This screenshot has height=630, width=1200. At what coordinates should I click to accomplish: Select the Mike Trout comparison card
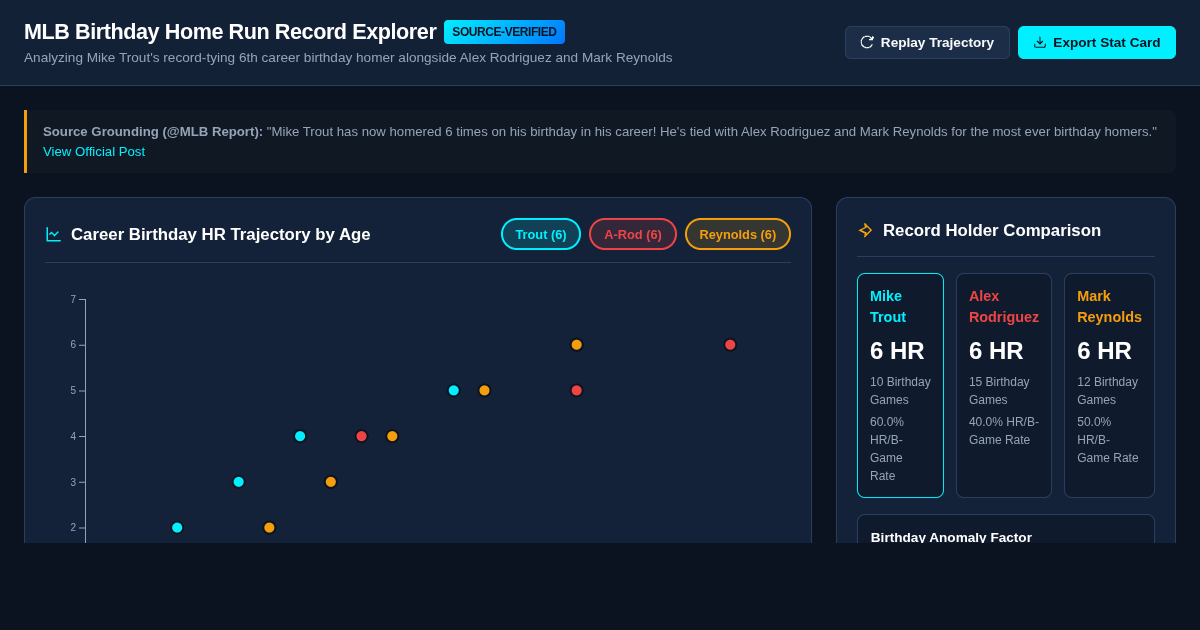coord(900,385)
